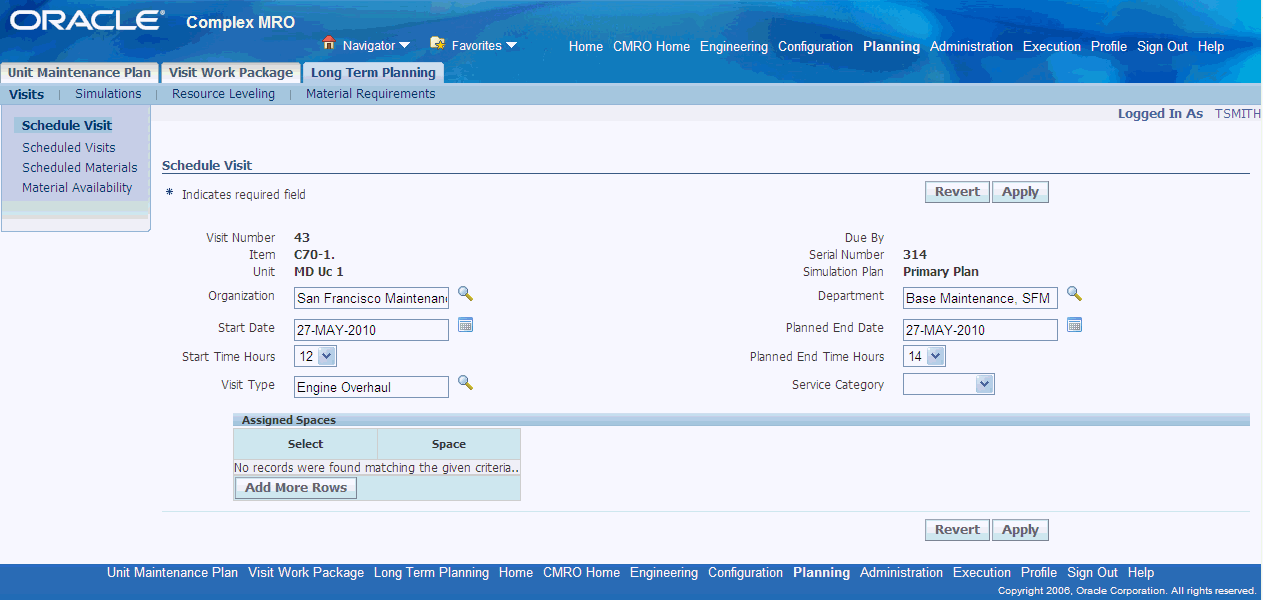
Task: Click the Space column header
Action: [x=449, y=444]
